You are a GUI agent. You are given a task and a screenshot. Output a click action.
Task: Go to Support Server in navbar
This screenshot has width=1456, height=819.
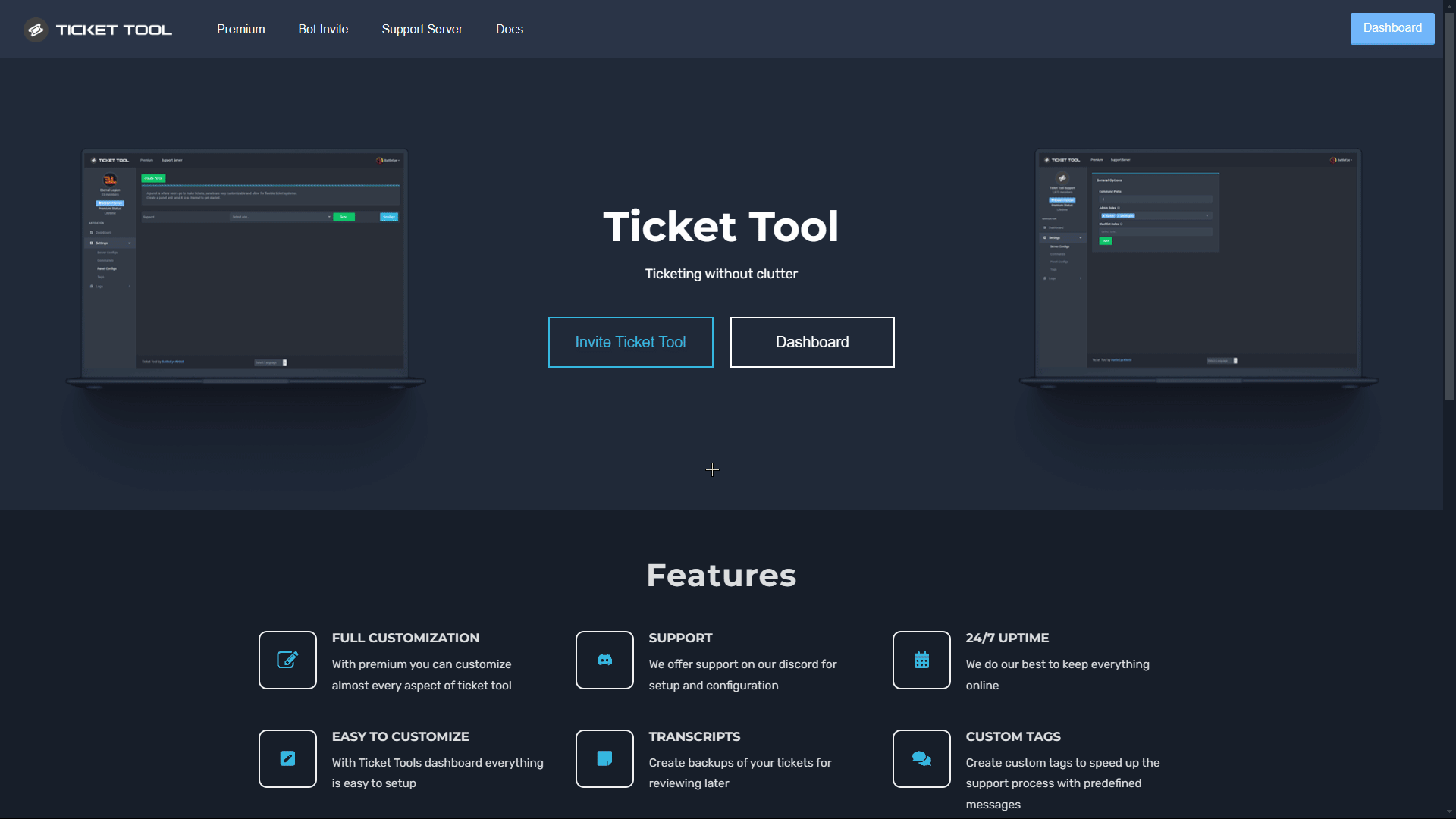point(422,29)
